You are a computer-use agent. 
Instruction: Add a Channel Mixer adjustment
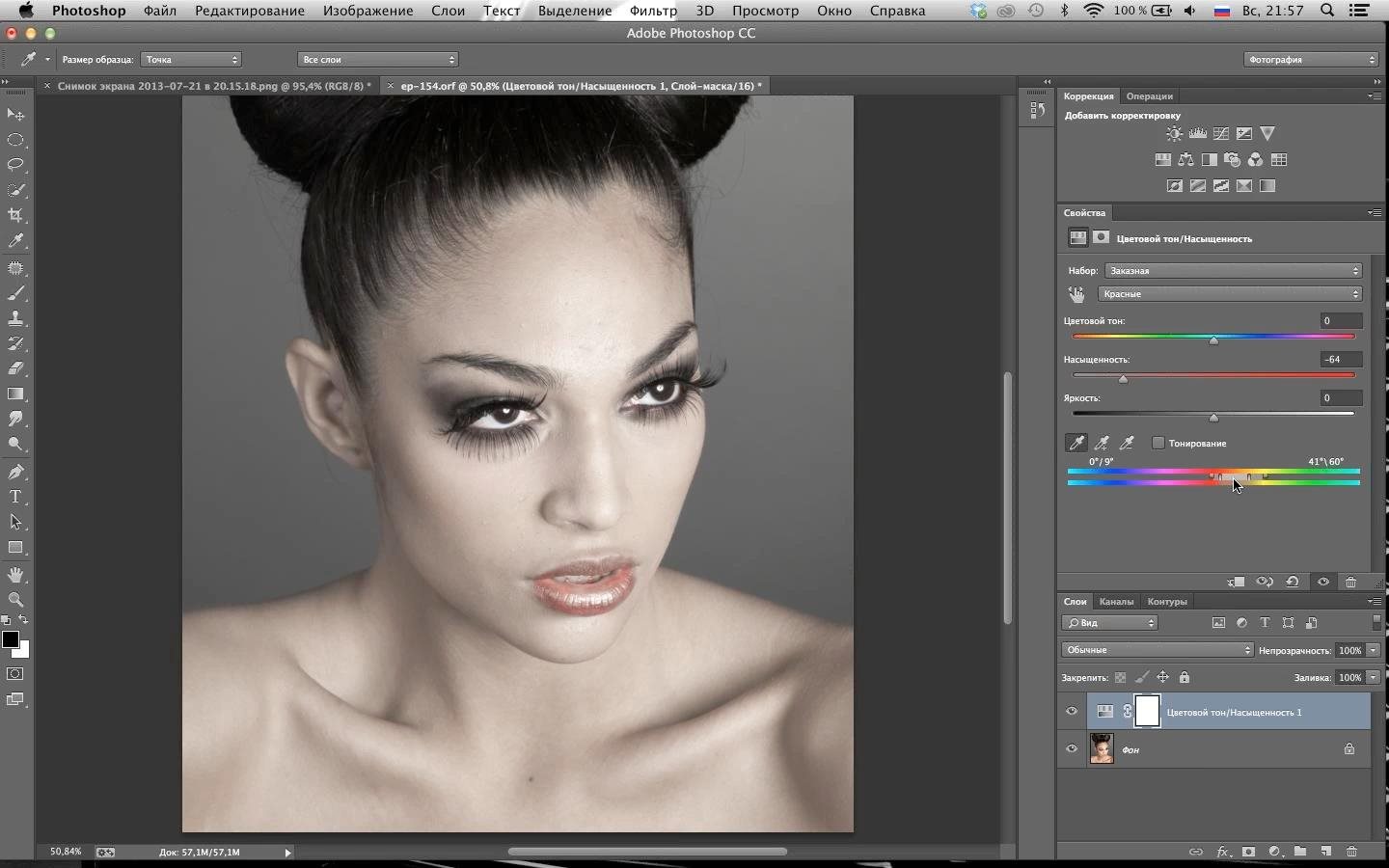coord(1256,160)
